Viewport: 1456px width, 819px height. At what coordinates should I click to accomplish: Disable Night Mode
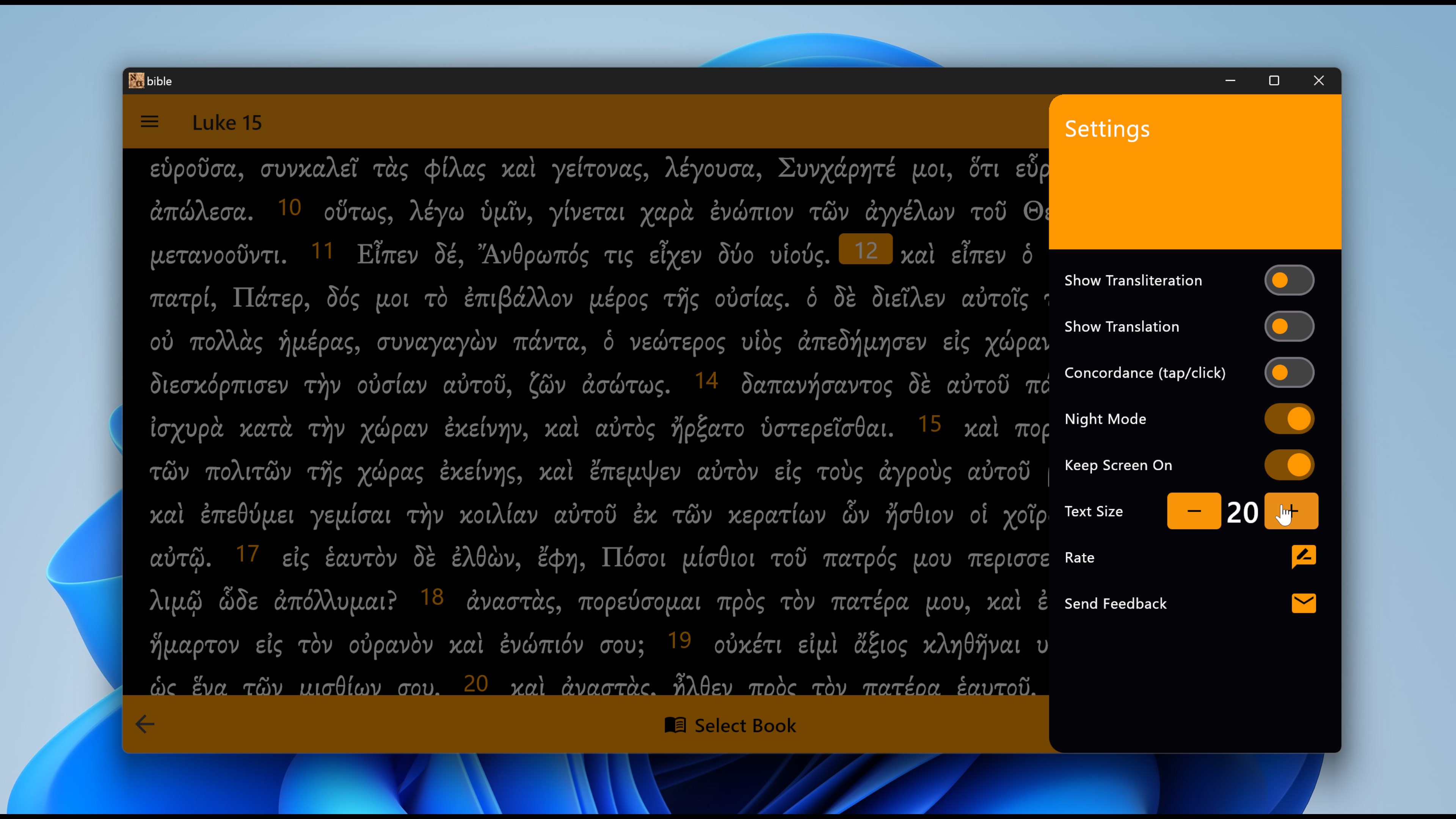(x=1289, y=419)
